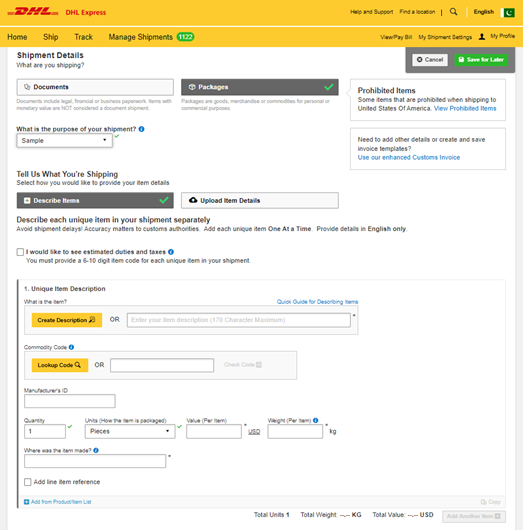This screenshot has width=523, height=530.
Task: Click the item description text field
Action: 239,320
